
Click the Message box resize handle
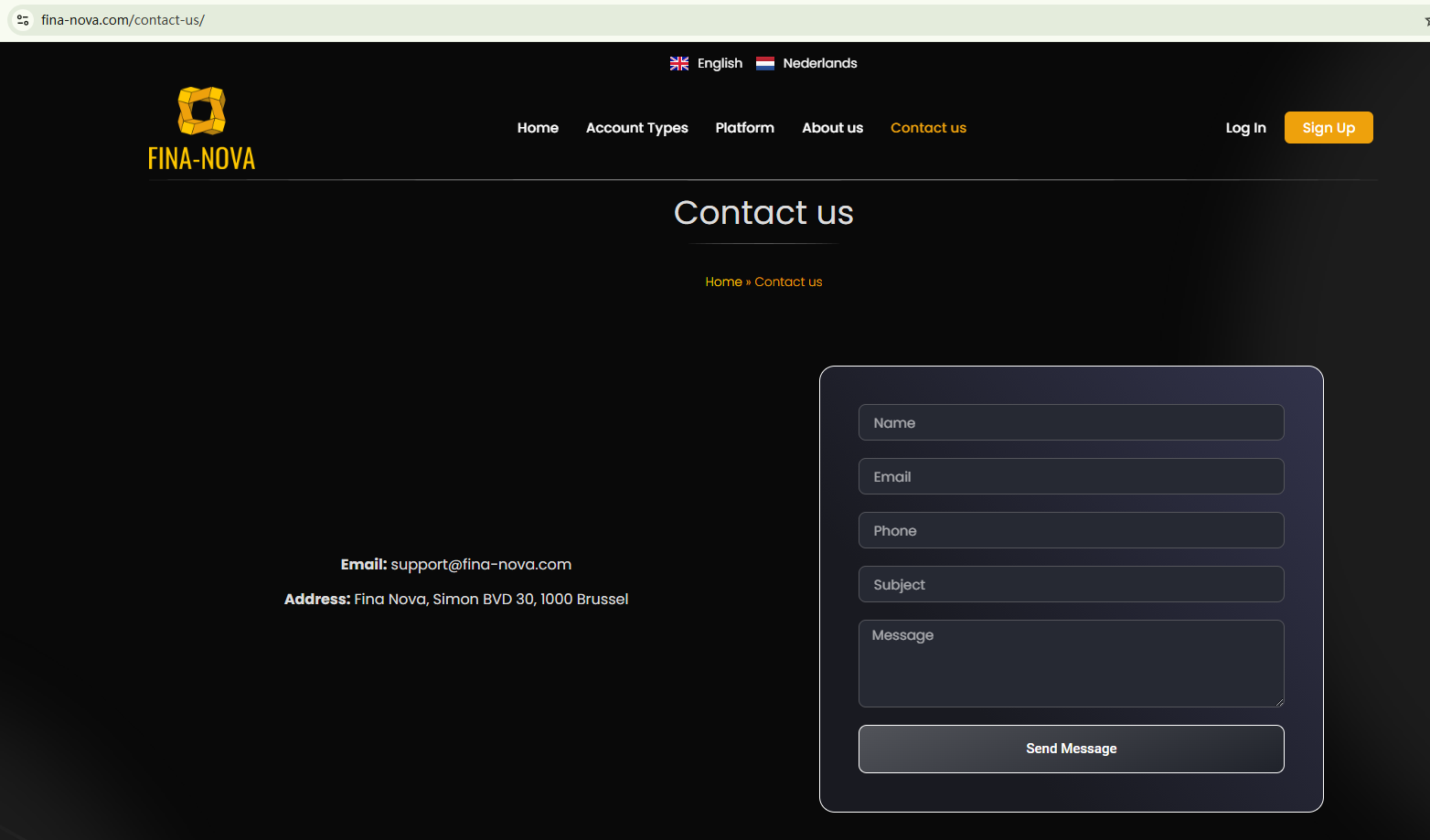click(x=1279, y=702)
